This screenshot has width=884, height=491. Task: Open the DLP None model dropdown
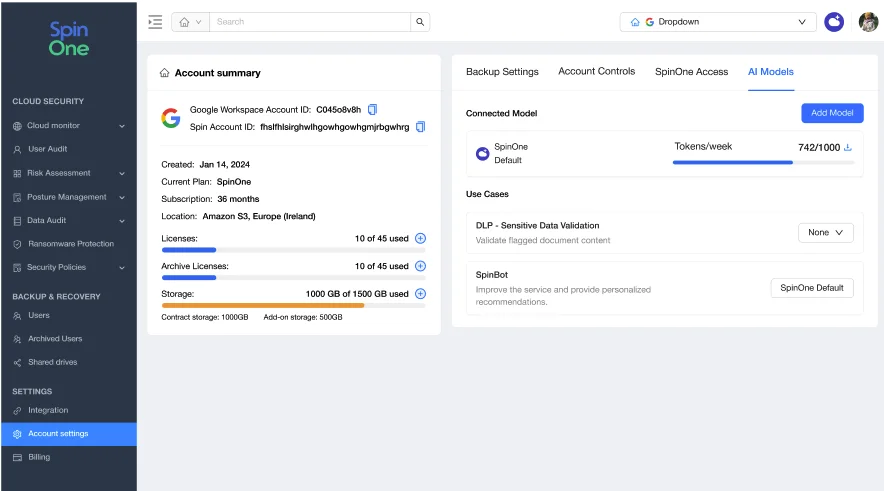pyautogui.click(x=825, y=232)
